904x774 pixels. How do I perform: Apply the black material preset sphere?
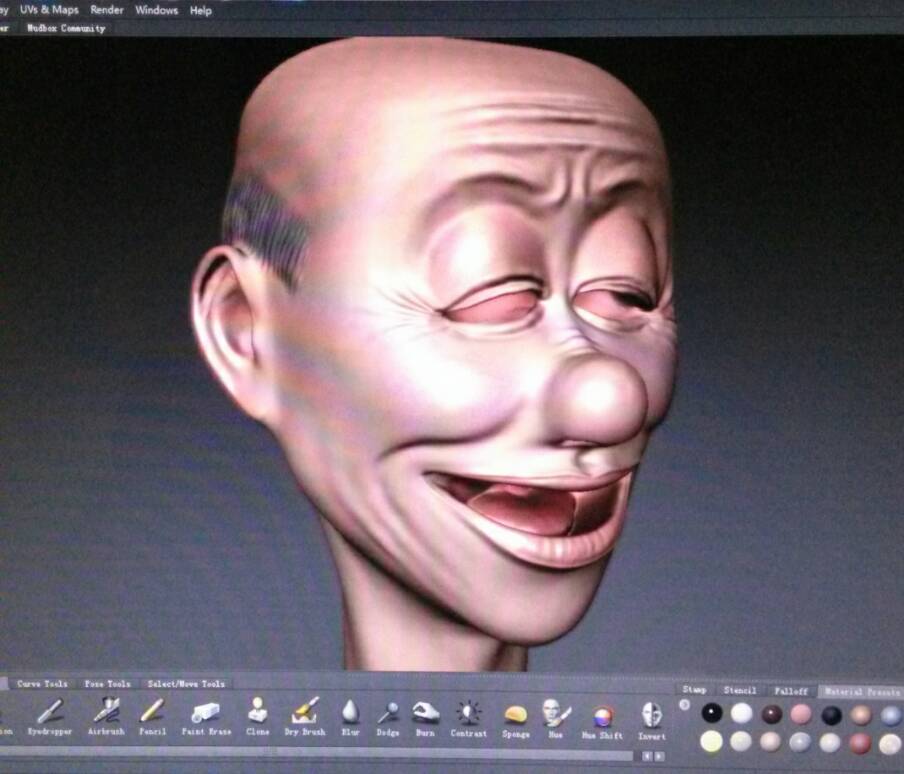[x=712, y=713]
